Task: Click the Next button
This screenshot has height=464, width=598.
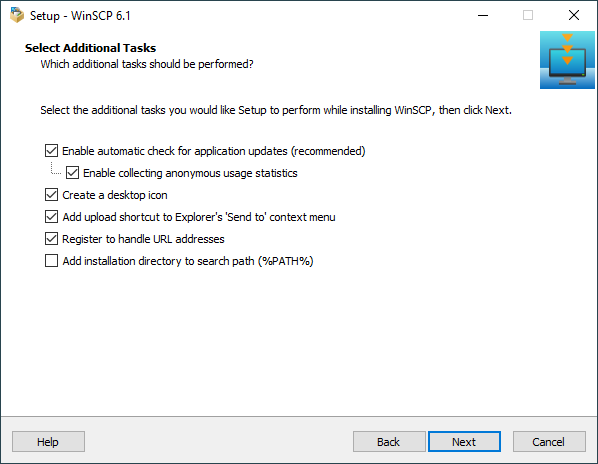Action: tap(464, 442)
